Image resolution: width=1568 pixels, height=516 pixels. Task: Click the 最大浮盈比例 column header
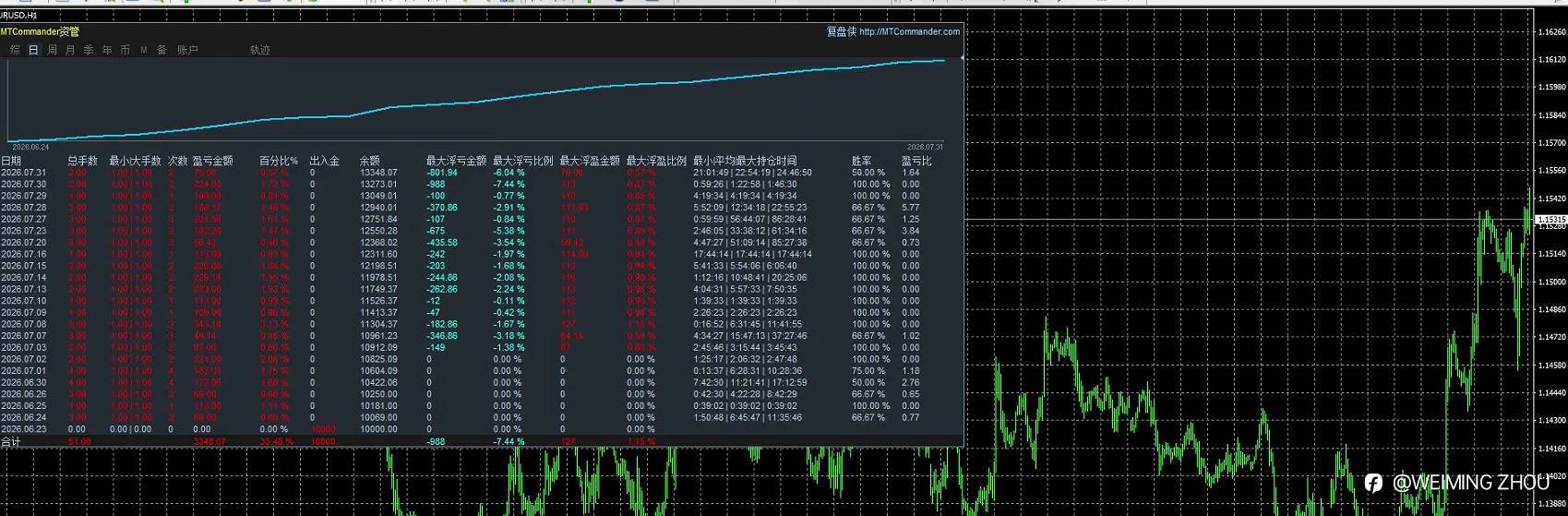click(656, 161)
